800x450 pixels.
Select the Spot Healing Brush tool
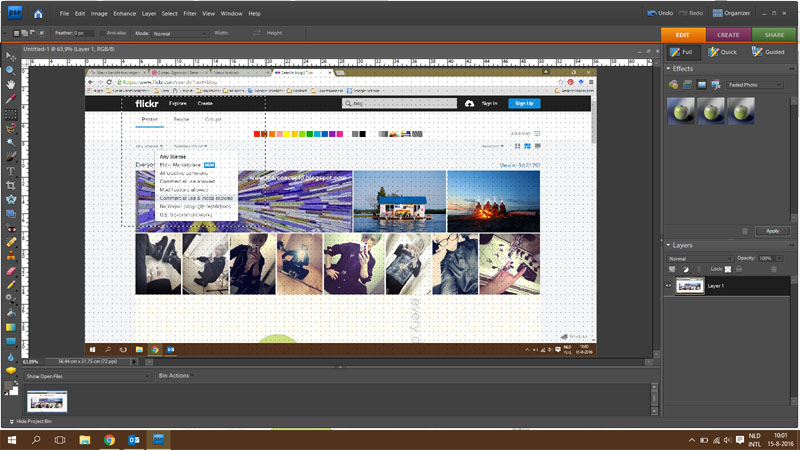[11, 243]
